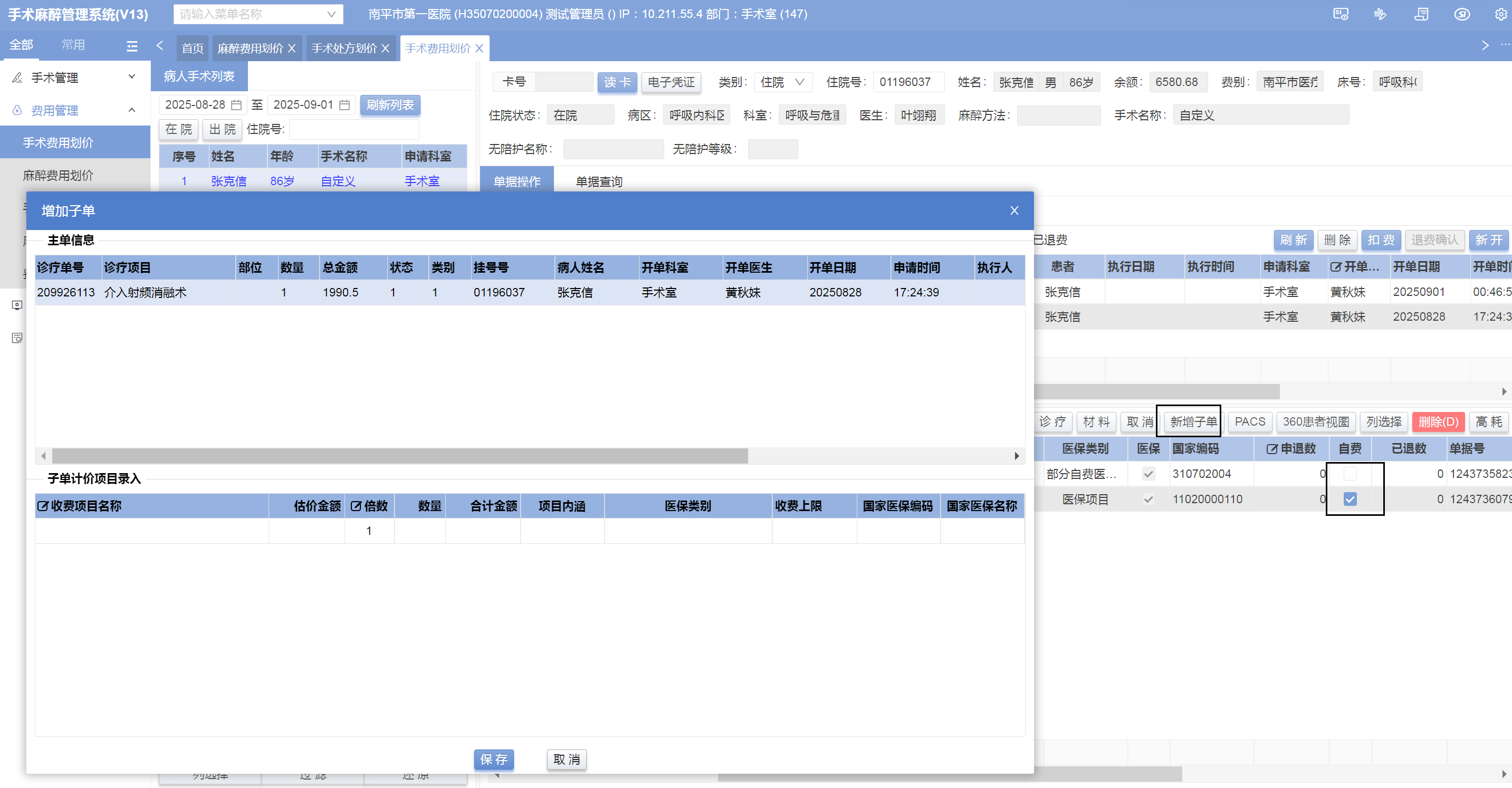The image size is (1512, 788).
Task: Check the 自费 checkbox for 310702004 row
Action: click(1350, 474)
